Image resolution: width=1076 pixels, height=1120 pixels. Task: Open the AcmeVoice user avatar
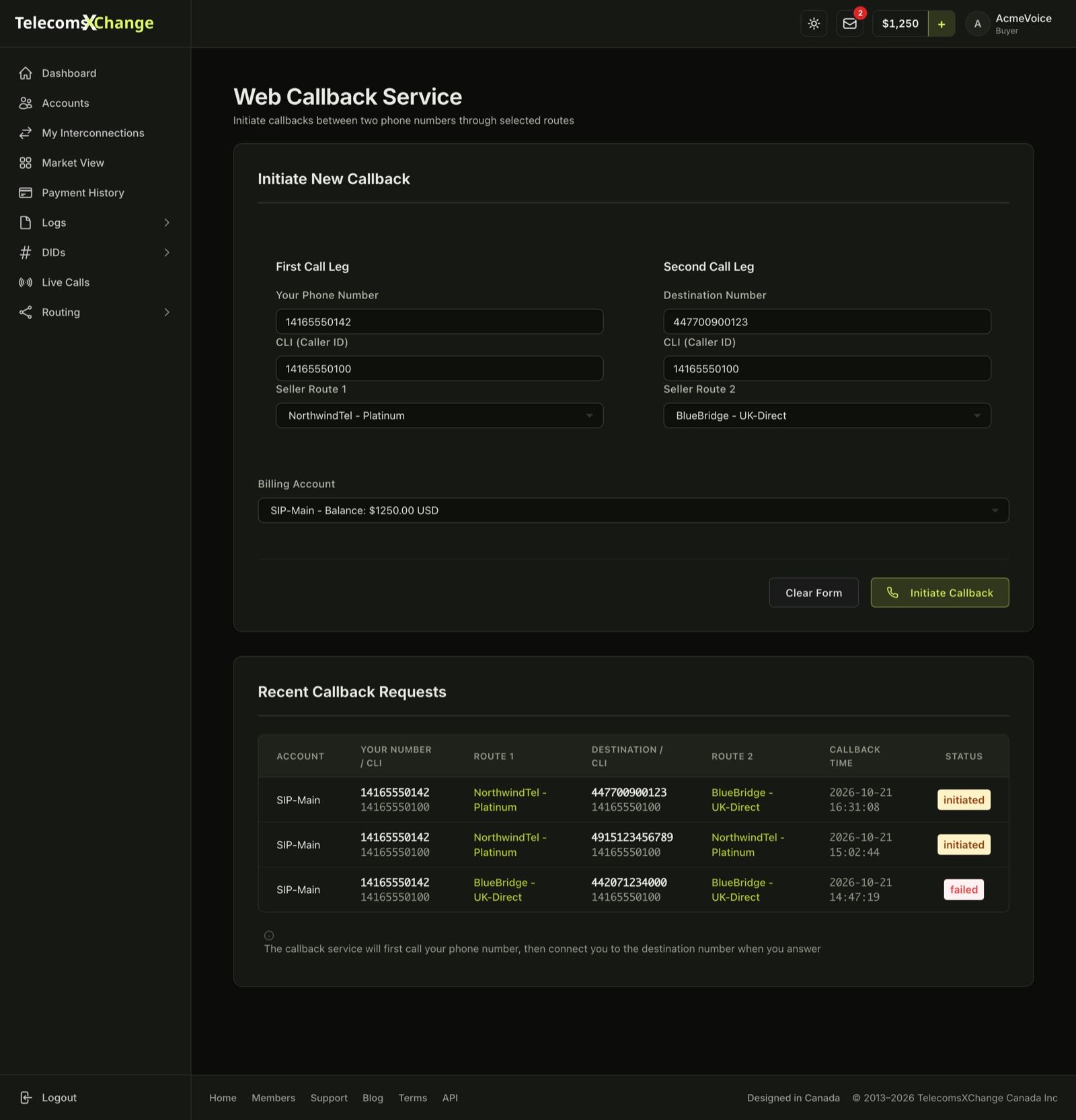click(977, 24)
